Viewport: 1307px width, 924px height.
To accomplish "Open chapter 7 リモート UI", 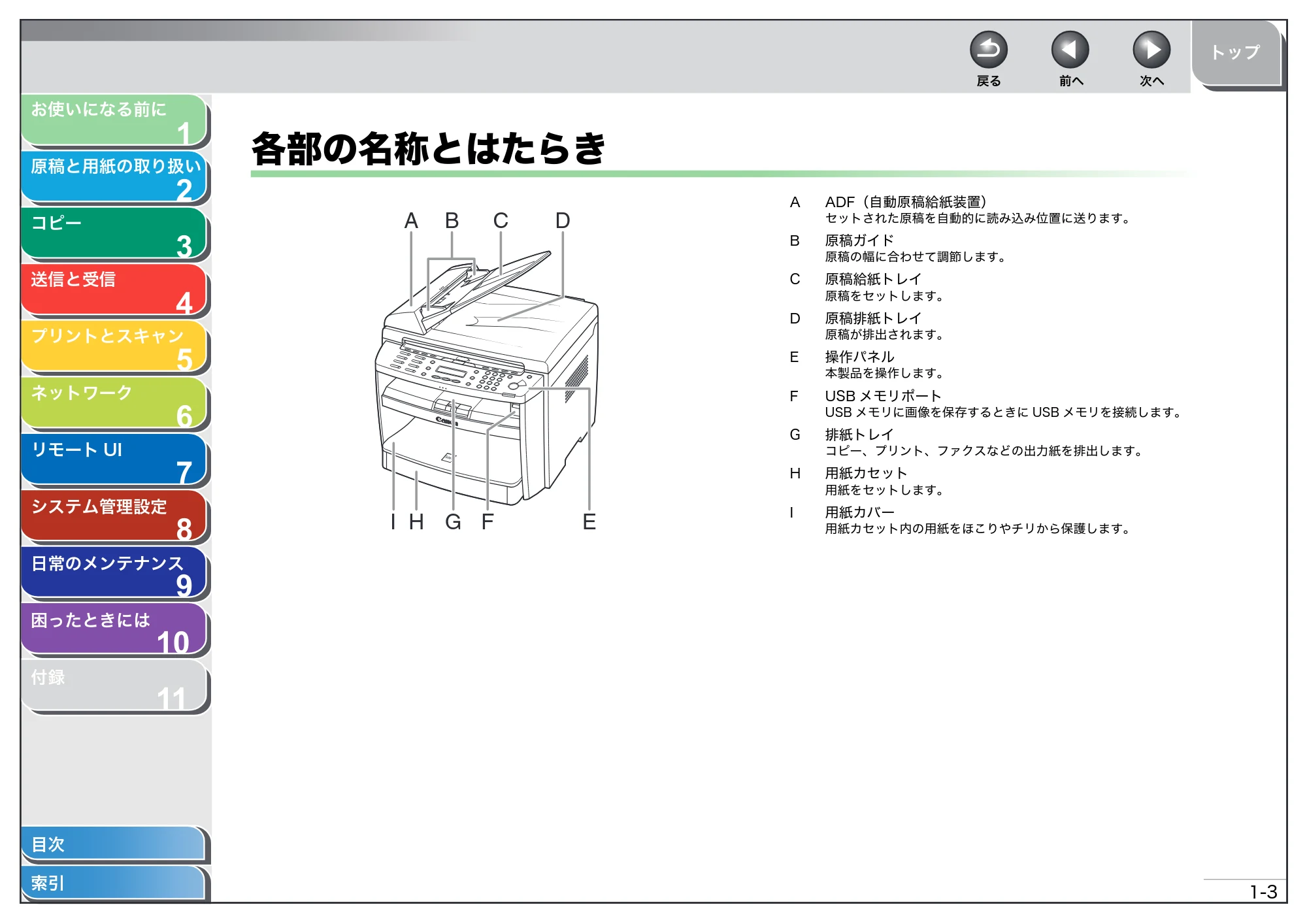I will (114, 460).
